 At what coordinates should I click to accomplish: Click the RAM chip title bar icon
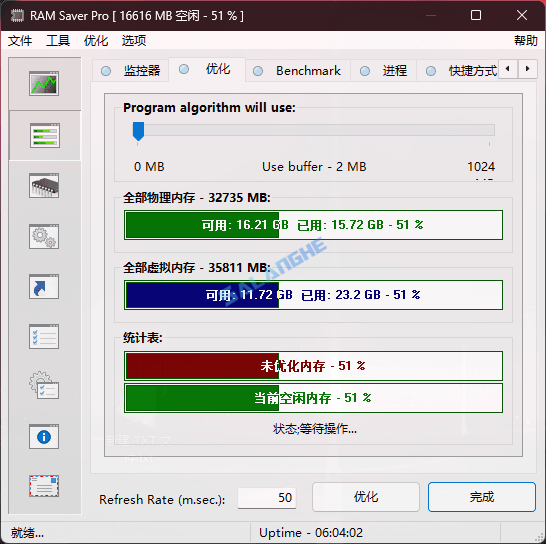pyautogui.click(x=17, y=16)
